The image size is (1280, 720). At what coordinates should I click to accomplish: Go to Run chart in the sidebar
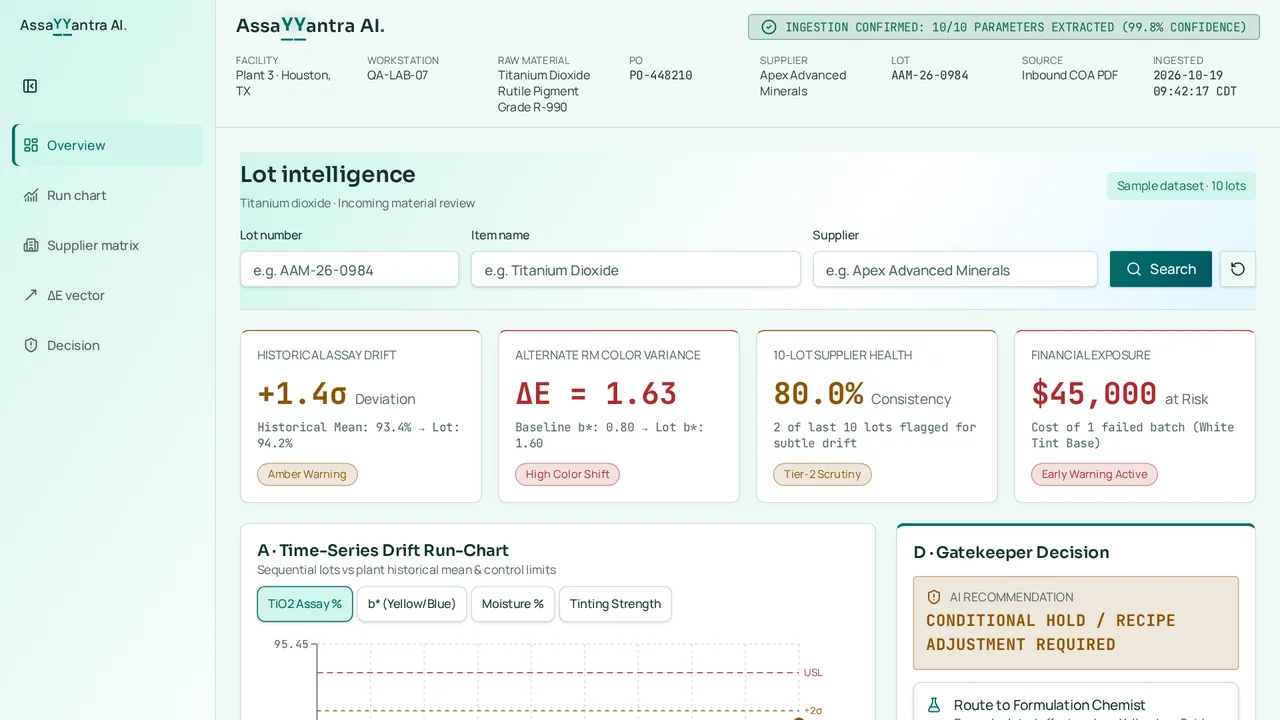(x=108, y=195)
